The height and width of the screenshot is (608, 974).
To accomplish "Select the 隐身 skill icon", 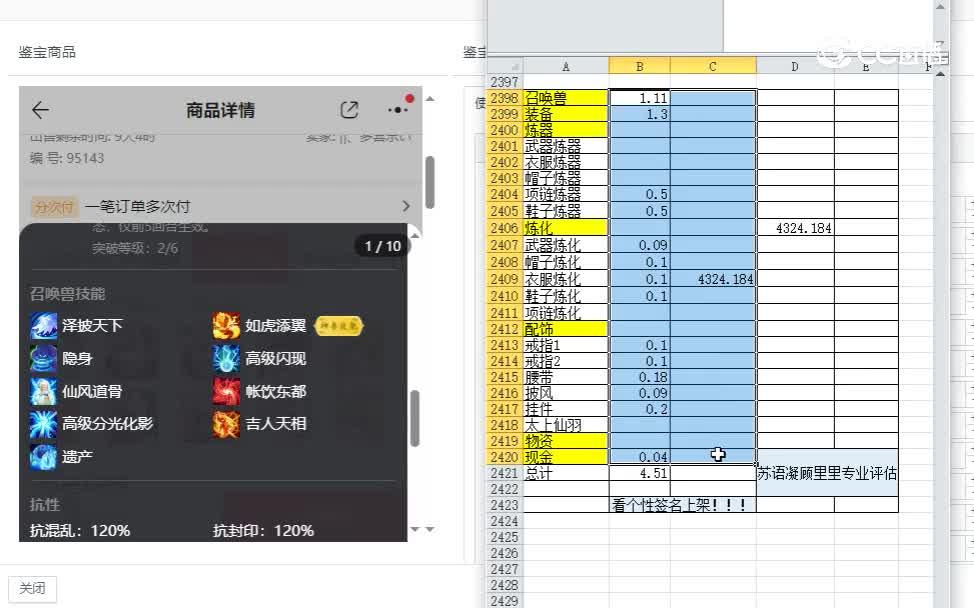I will click(44, 359).
